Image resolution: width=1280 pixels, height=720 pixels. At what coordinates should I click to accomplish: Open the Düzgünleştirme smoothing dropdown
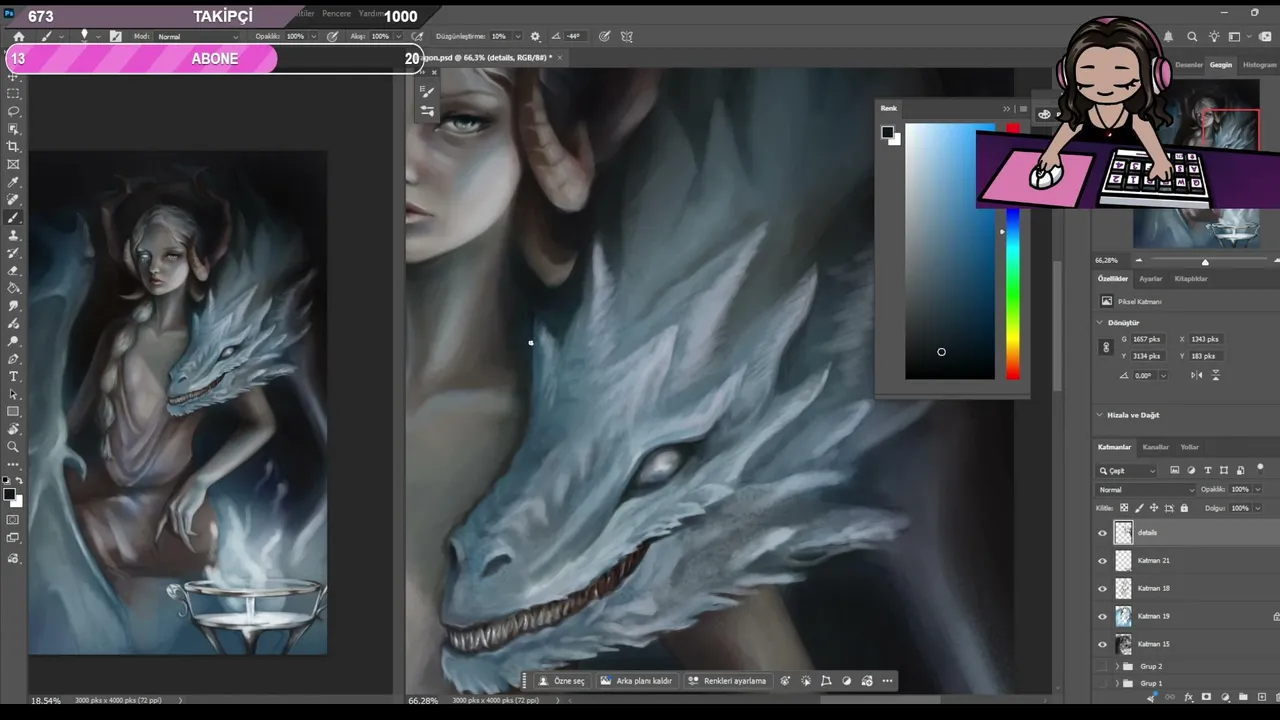(x=516, y=37)
